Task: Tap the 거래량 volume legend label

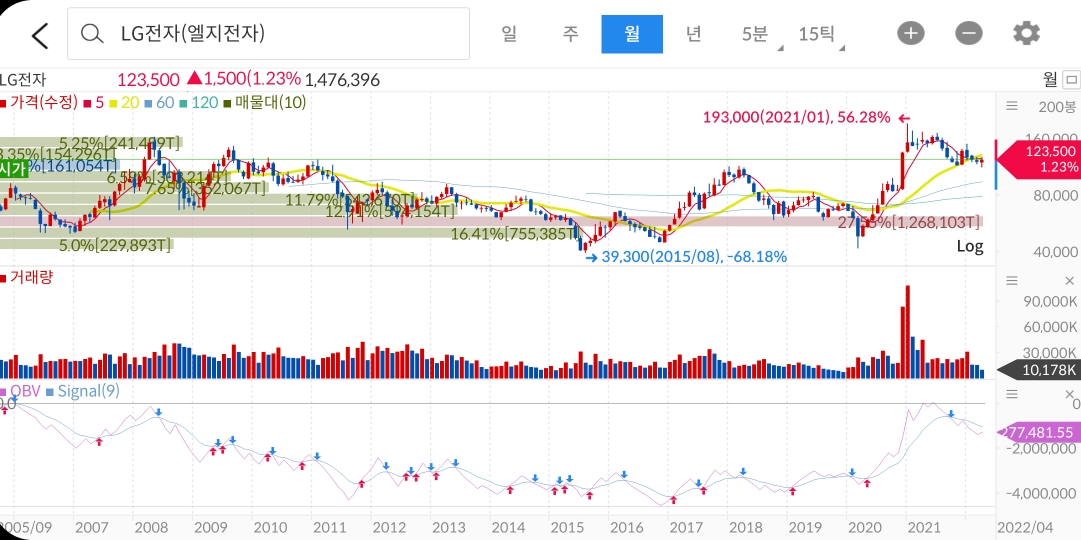Action: [x=27, y=277]
